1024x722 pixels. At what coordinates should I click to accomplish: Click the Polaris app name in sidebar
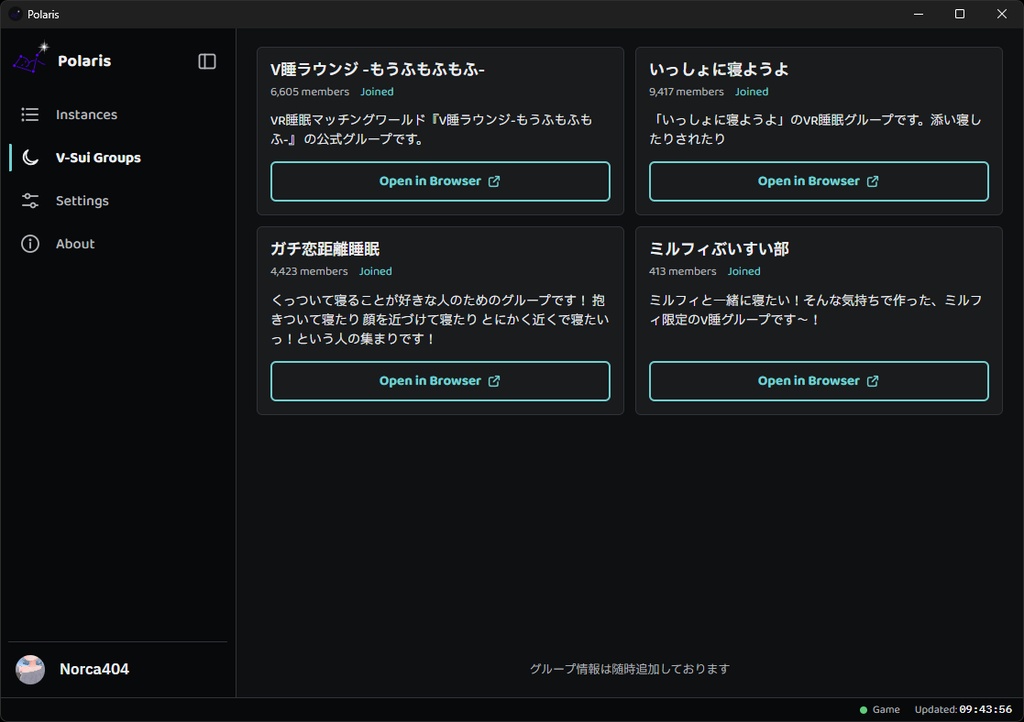coord(84,61)
